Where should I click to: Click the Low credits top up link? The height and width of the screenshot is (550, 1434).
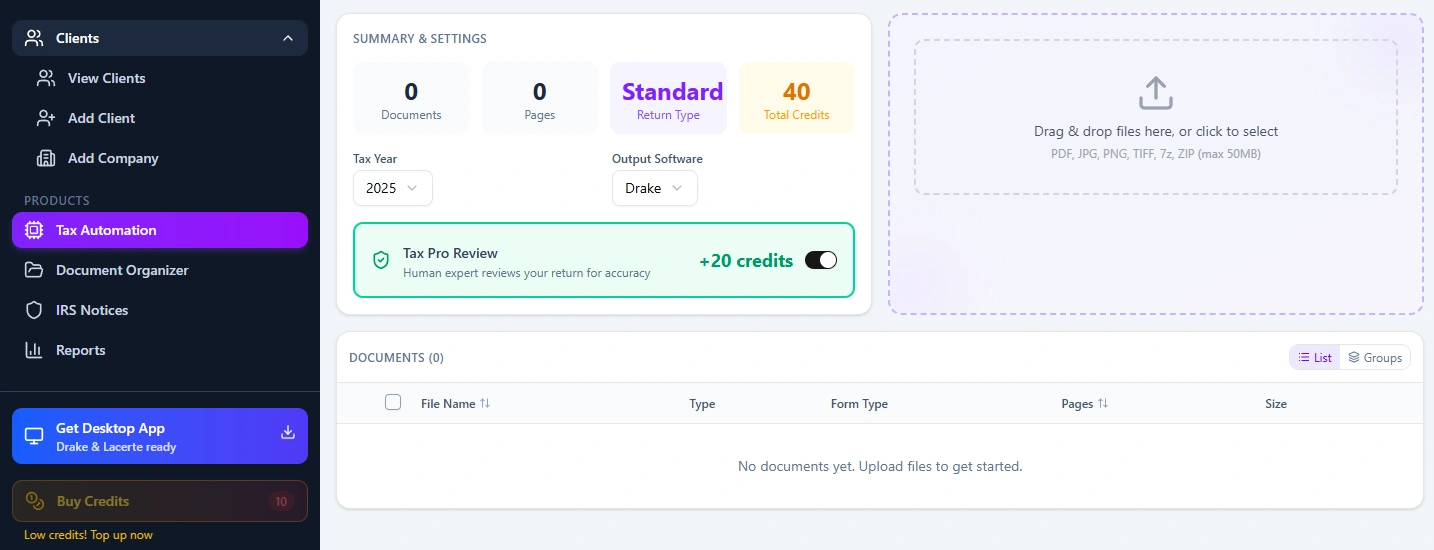(88, 535)
